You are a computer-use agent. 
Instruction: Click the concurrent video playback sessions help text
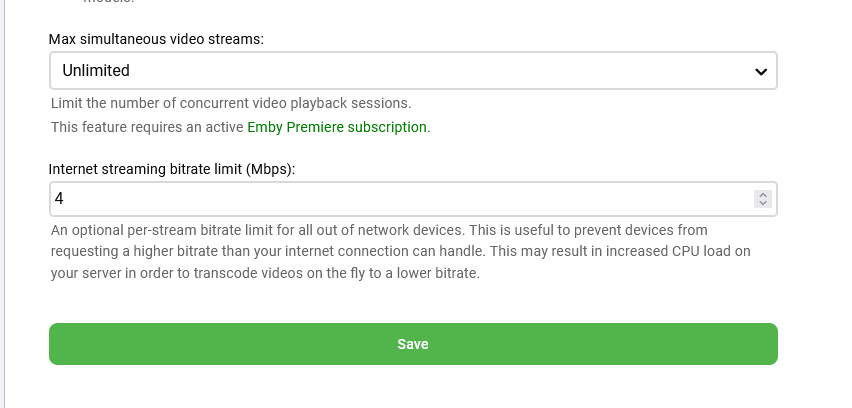click(231, 103)
